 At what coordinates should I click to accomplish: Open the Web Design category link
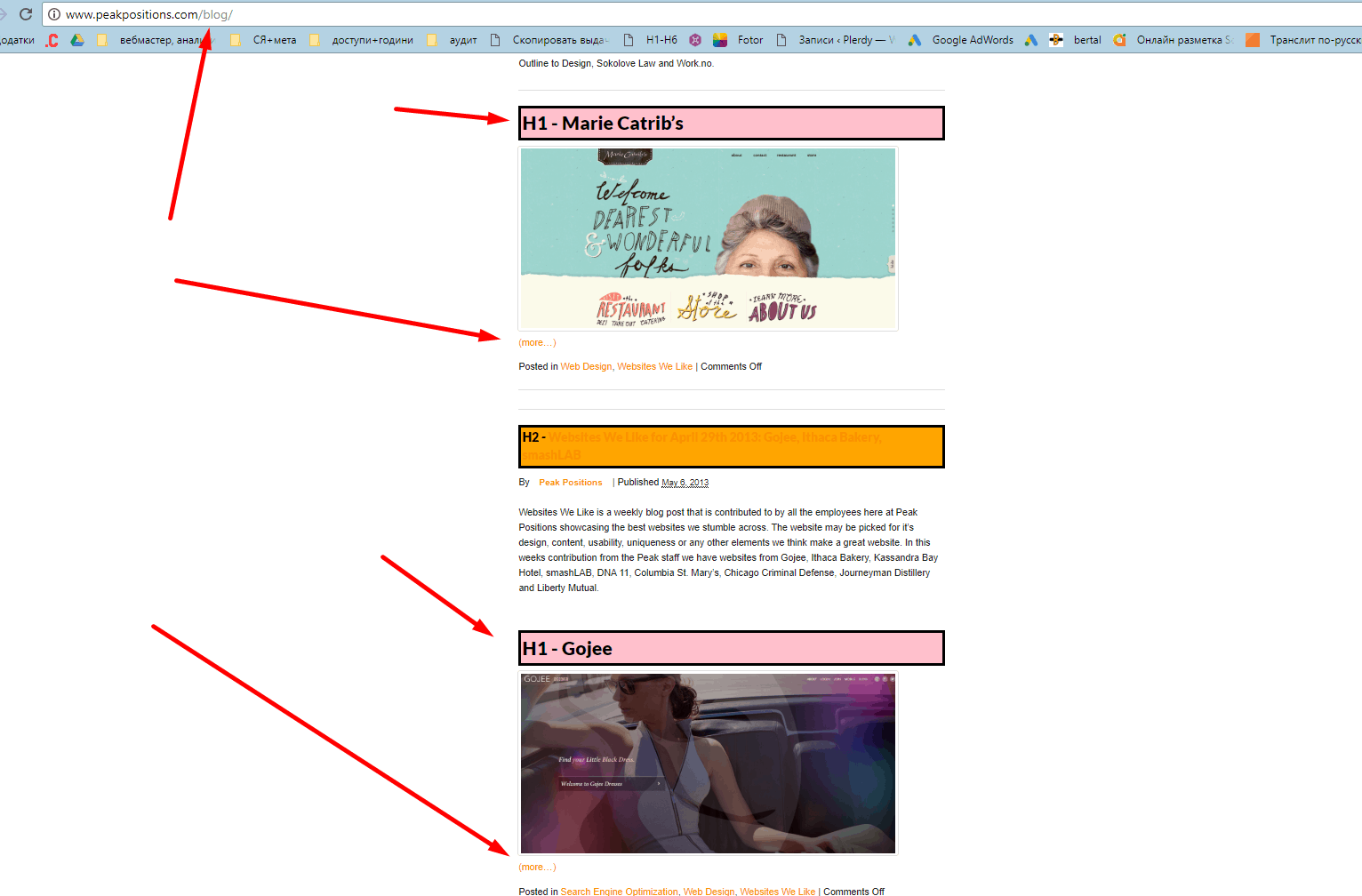pos(586,366)
